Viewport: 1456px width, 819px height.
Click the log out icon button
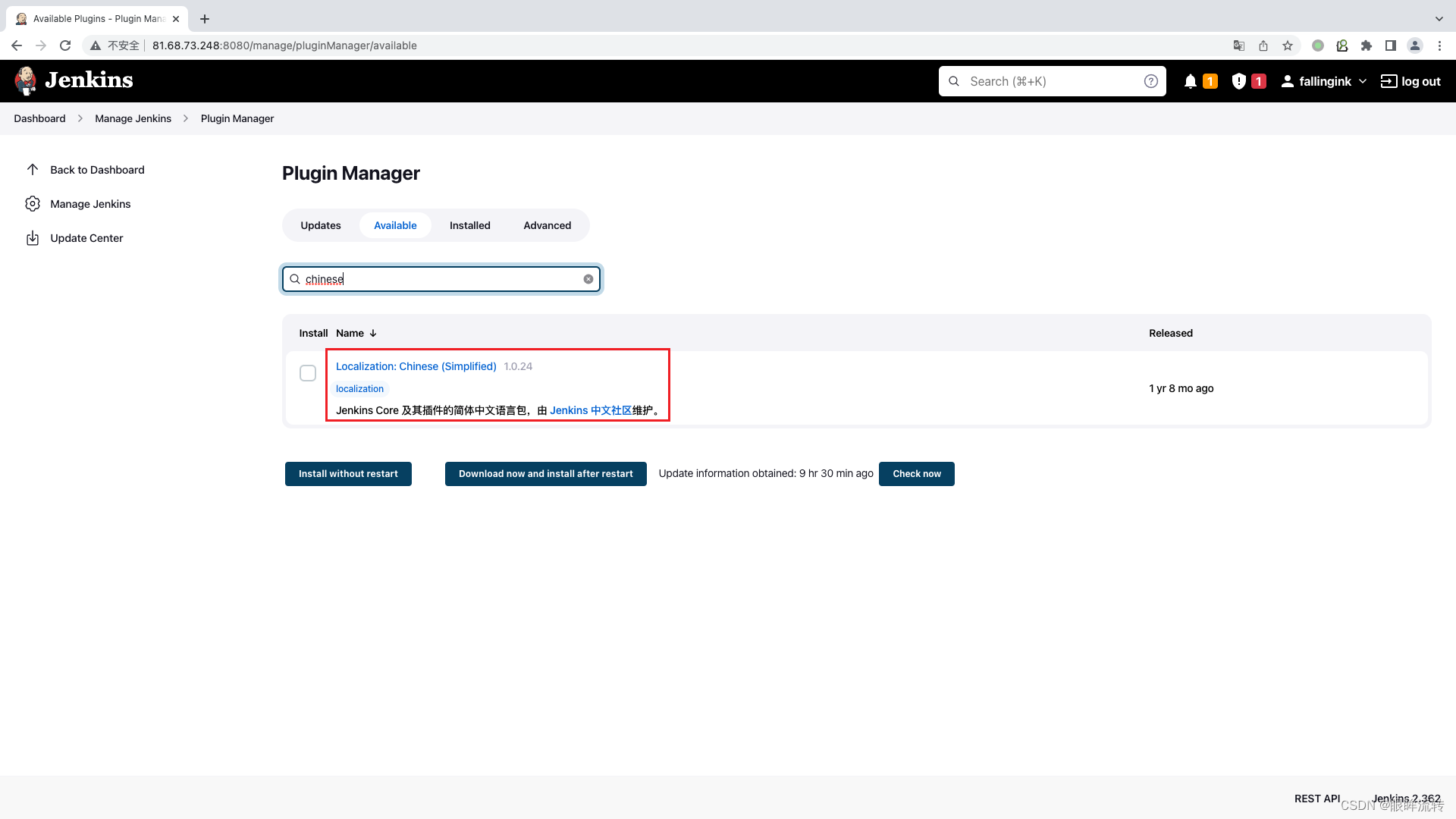coord(1389,81)
